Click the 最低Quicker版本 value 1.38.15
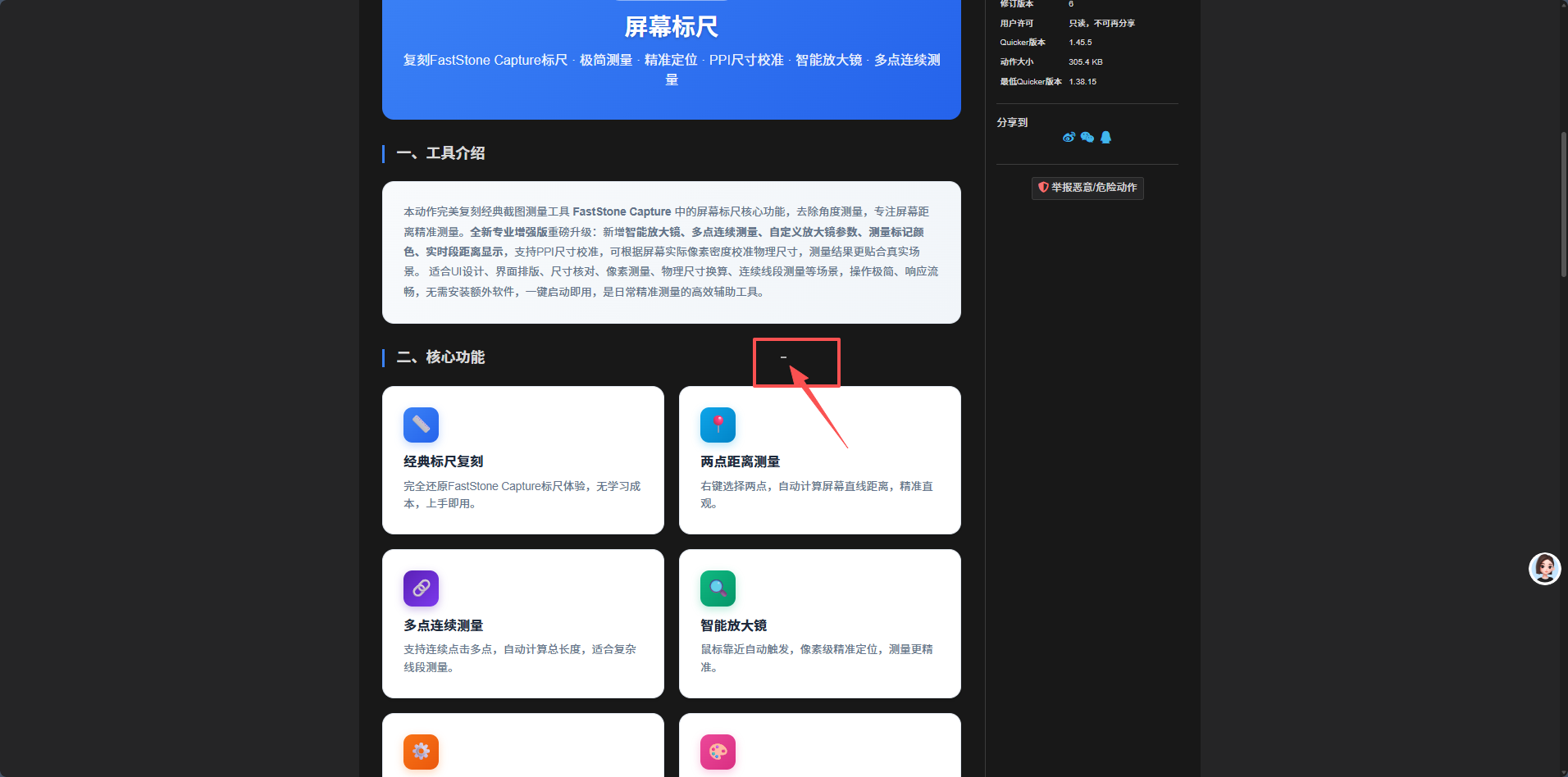1568x777 pixels. [x=1083, y=82]
